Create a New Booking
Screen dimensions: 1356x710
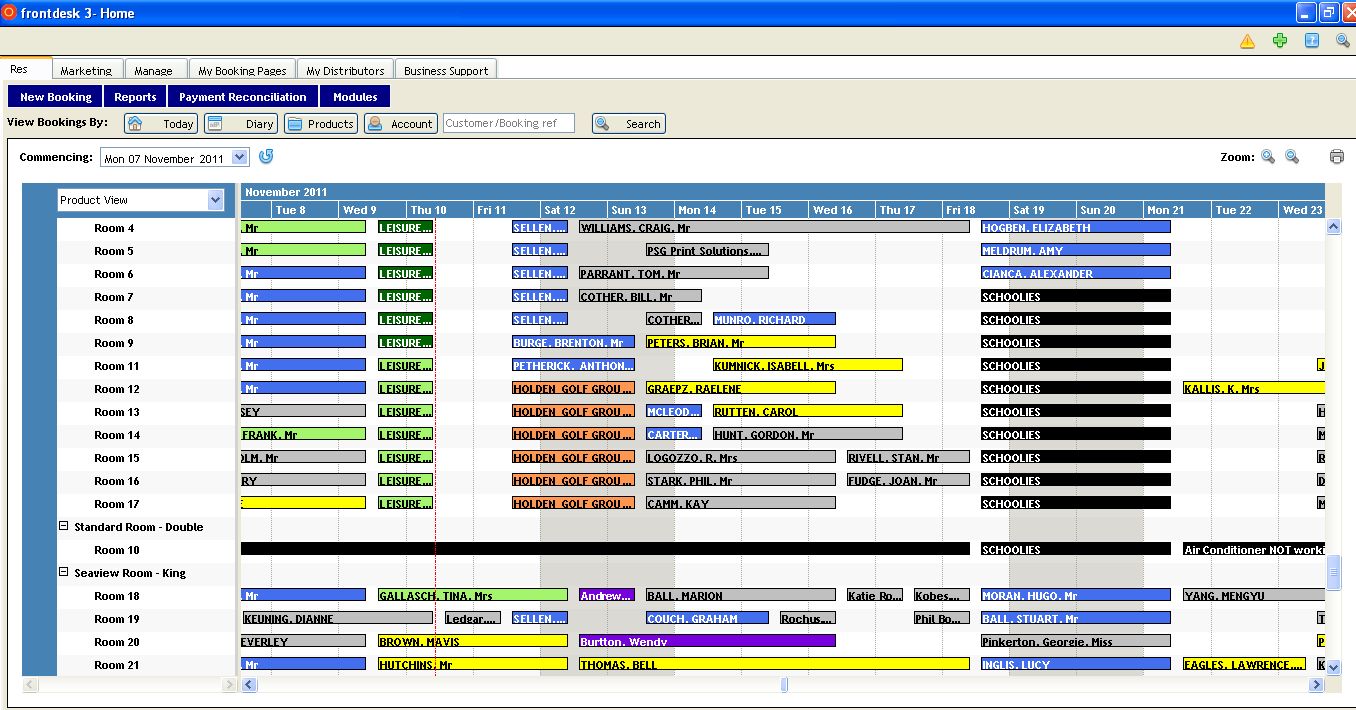(x=55, y=97)
